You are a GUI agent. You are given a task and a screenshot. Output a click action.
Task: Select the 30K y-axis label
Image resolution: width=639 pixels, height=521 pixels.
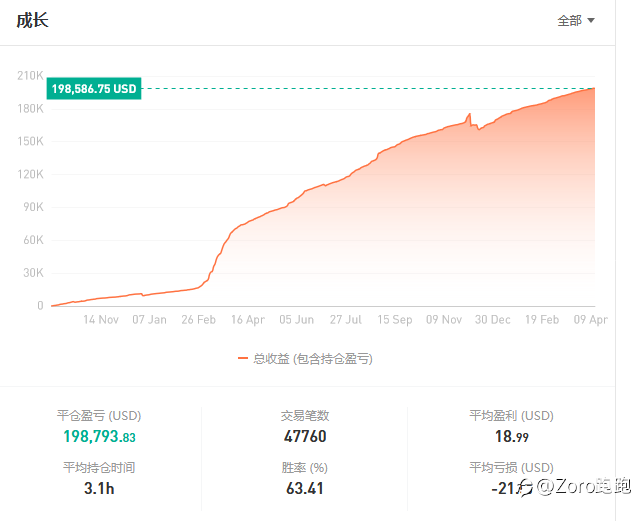point(33,273)
